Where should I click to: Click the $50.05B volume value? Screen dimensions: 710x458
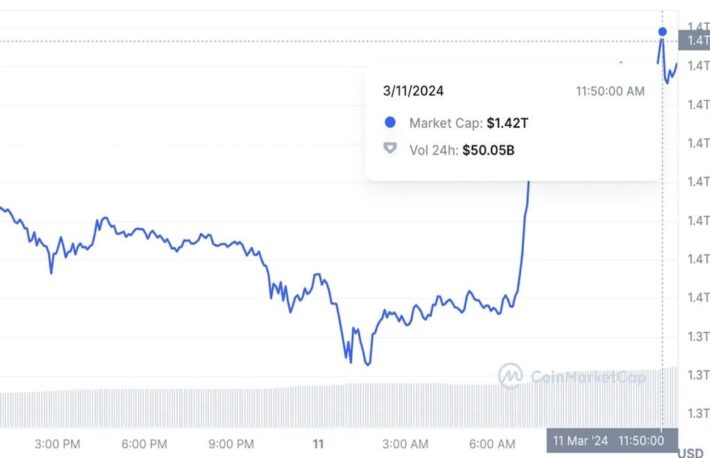(489, 150)
